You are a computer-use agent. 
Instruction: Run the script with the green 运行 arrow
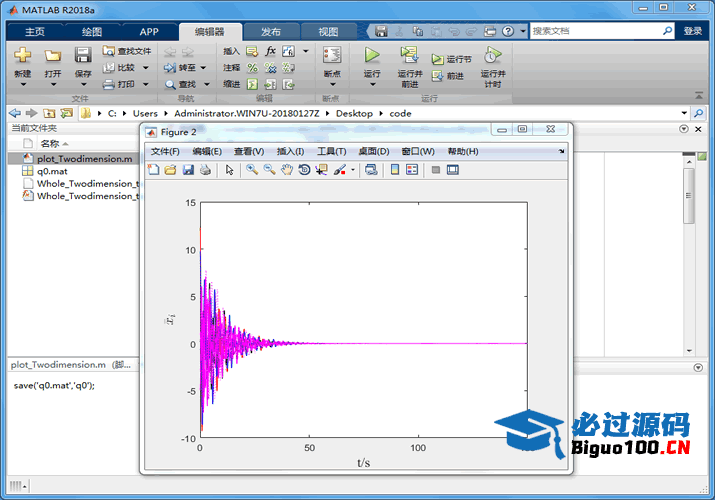click(372, 55)
